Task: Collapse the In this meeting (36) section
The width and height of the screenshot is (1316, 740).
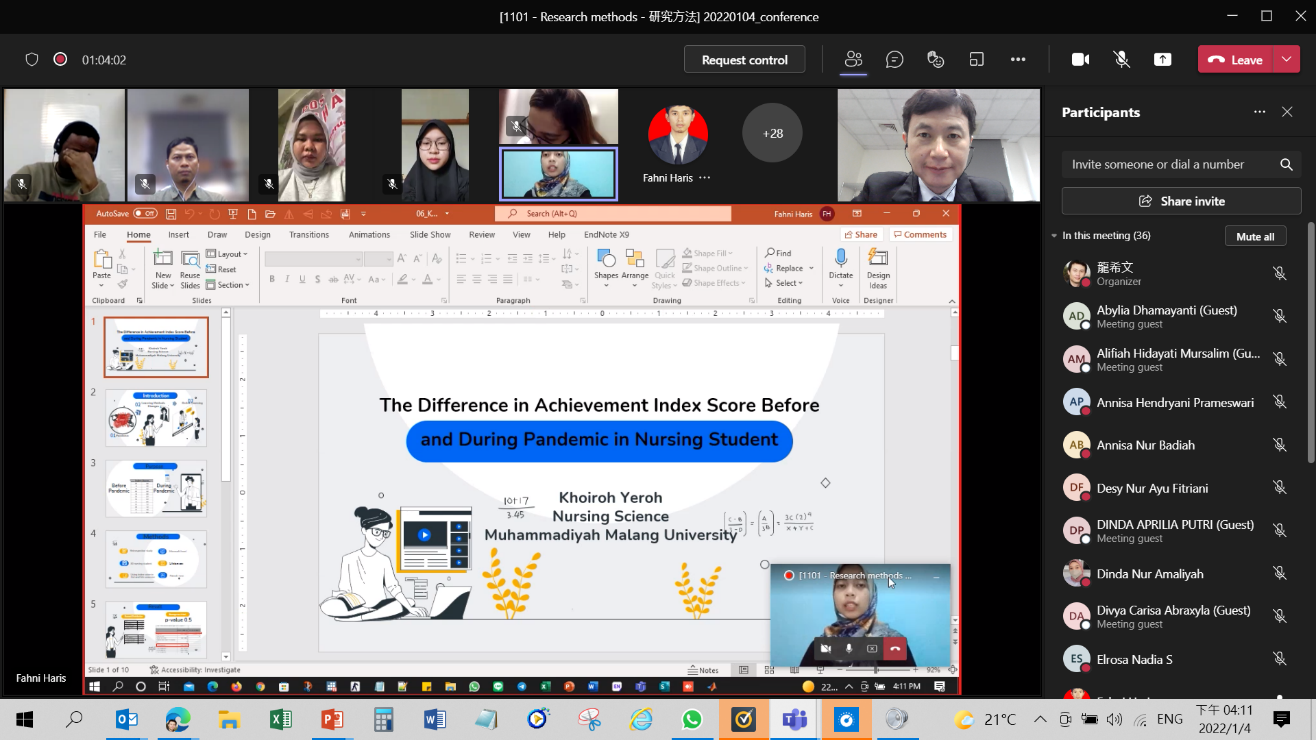Action: tap(1054, 236)
